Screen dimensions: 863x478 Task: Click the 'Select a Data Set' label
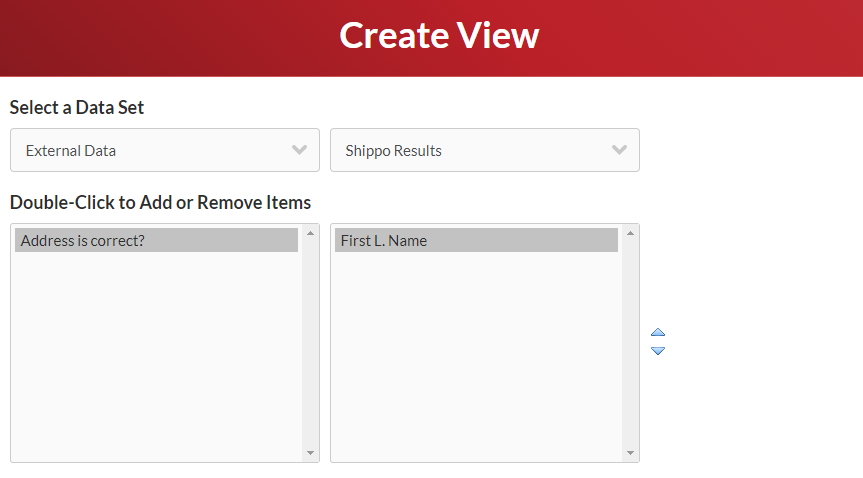[77, 107]
